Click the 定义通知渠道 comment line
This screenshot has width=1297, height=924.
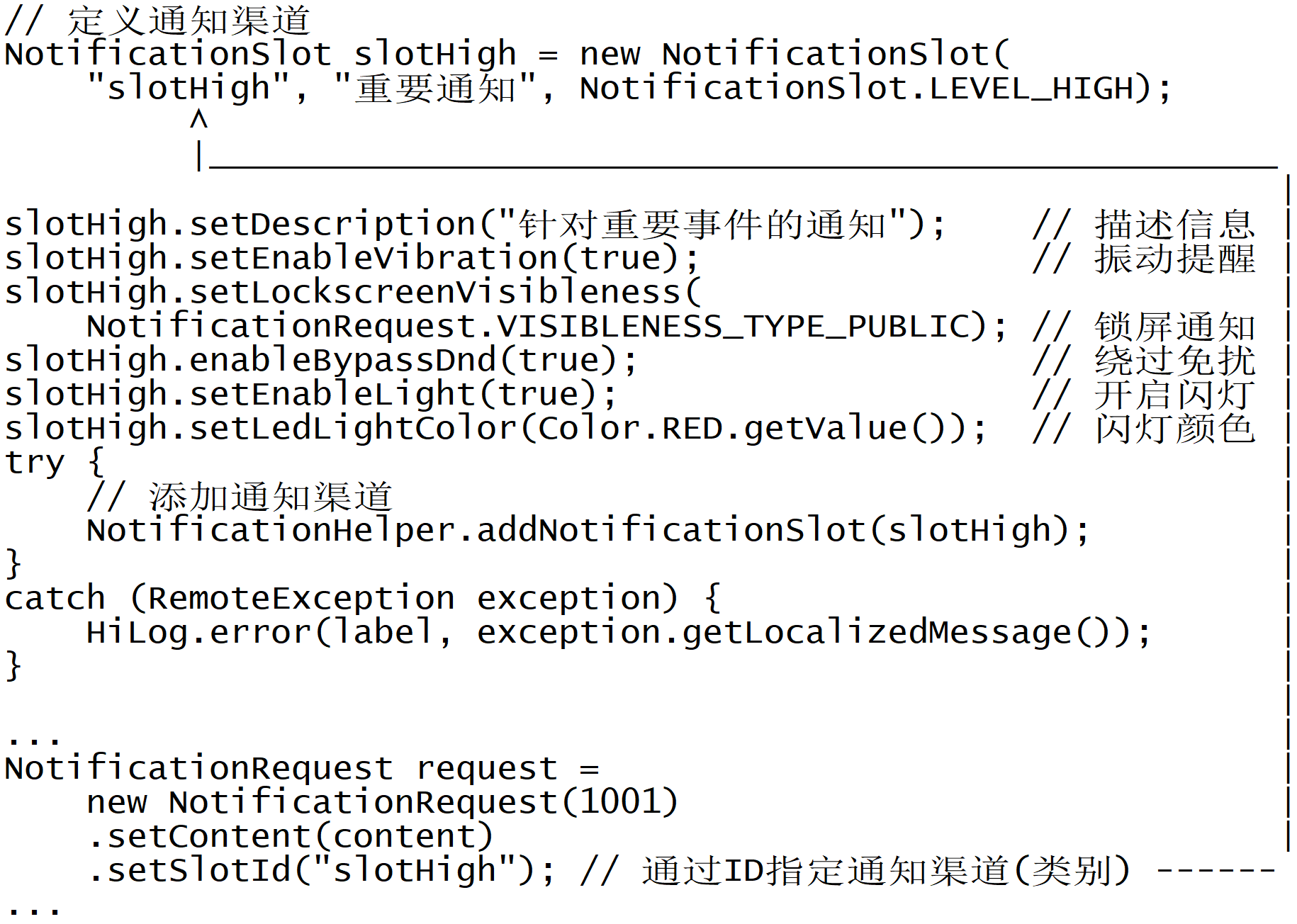coord(157,21)
